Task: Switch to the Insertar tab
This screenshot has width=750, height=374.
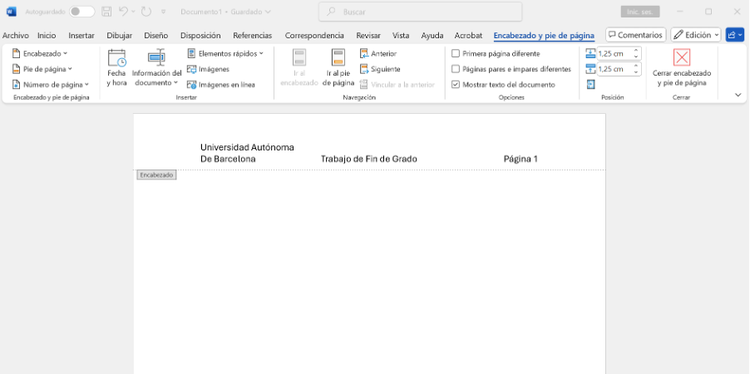Action: pyautogui.click(x=81, y=35)
